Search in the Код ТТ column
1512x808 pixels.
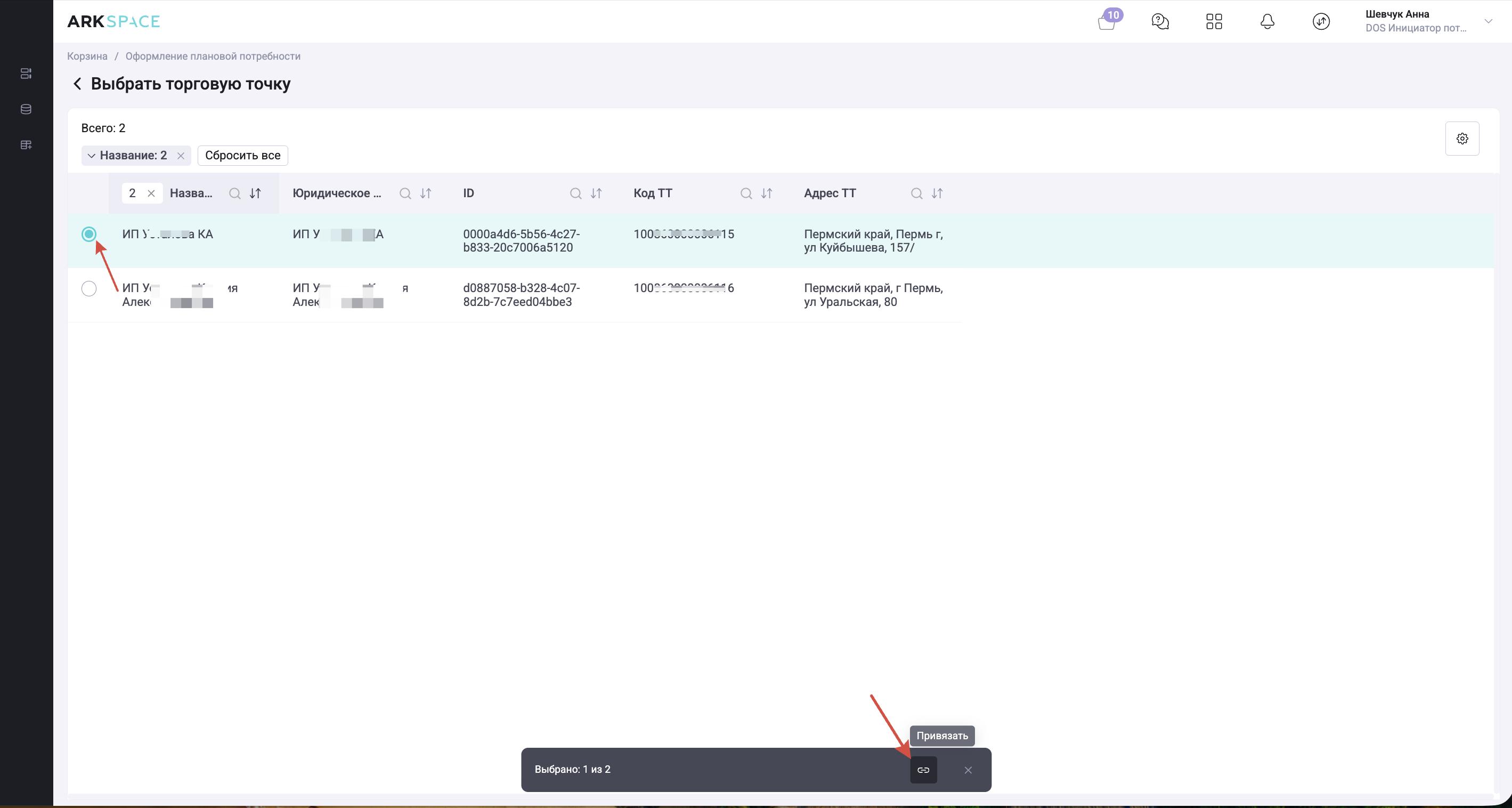point(746,193)
